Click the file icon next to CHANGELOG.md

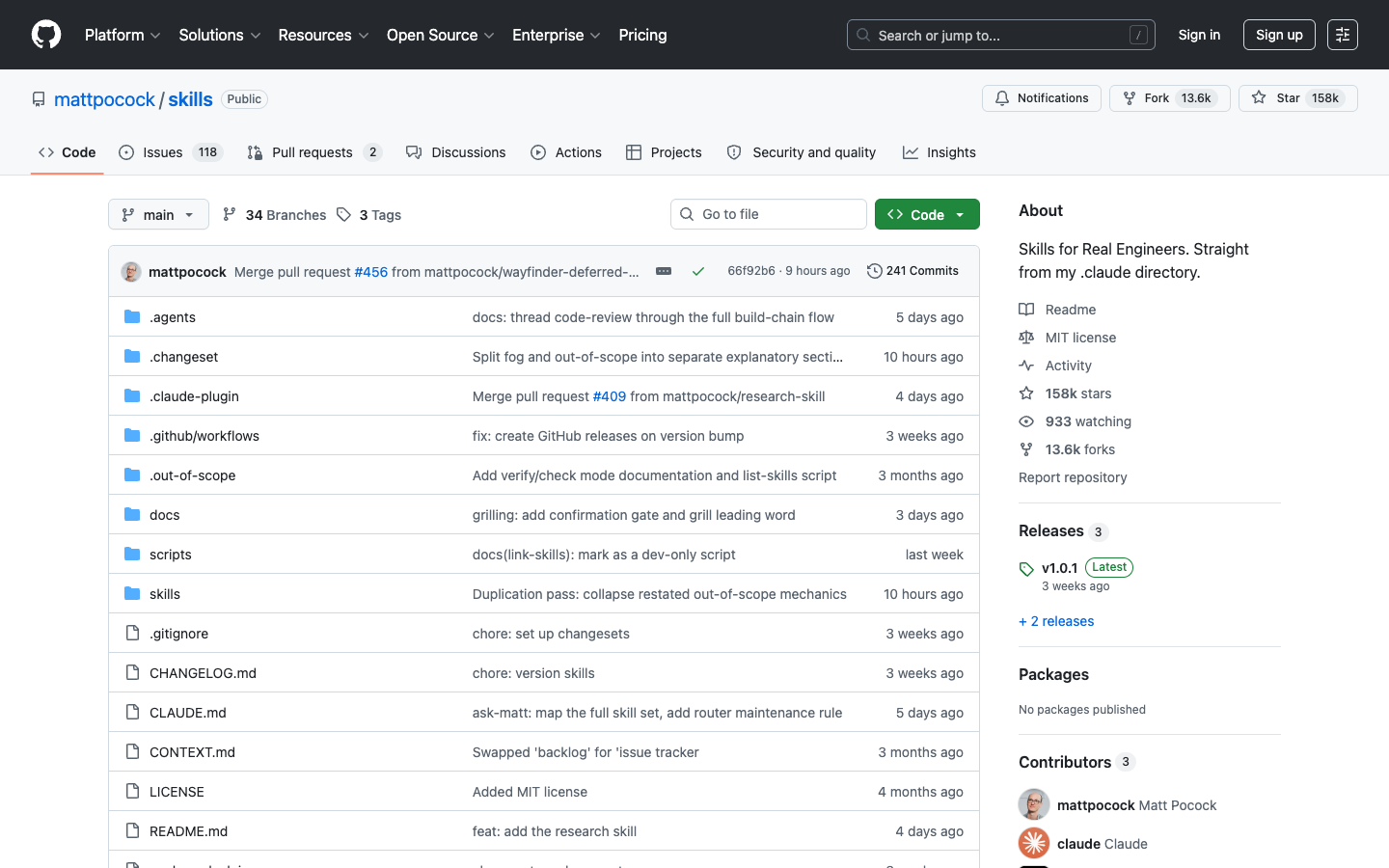pyautogui.click(x=132, y=672)
